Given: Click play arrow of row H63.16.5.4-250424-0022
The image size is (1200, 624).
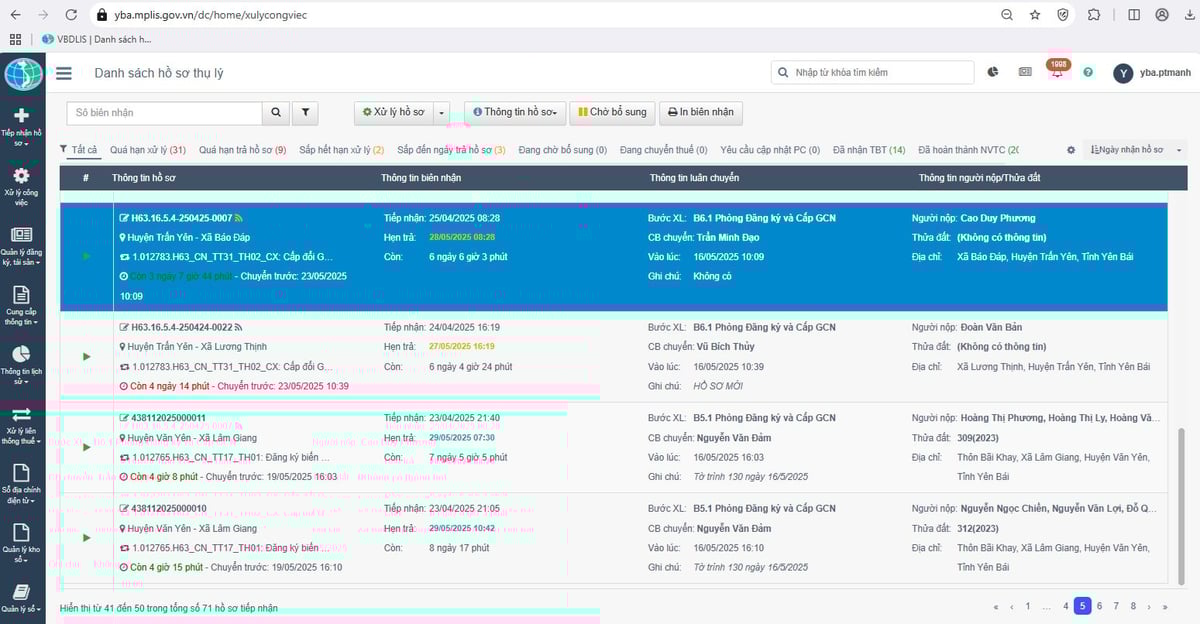Looking at the screenshot, I should coord(87,356).
